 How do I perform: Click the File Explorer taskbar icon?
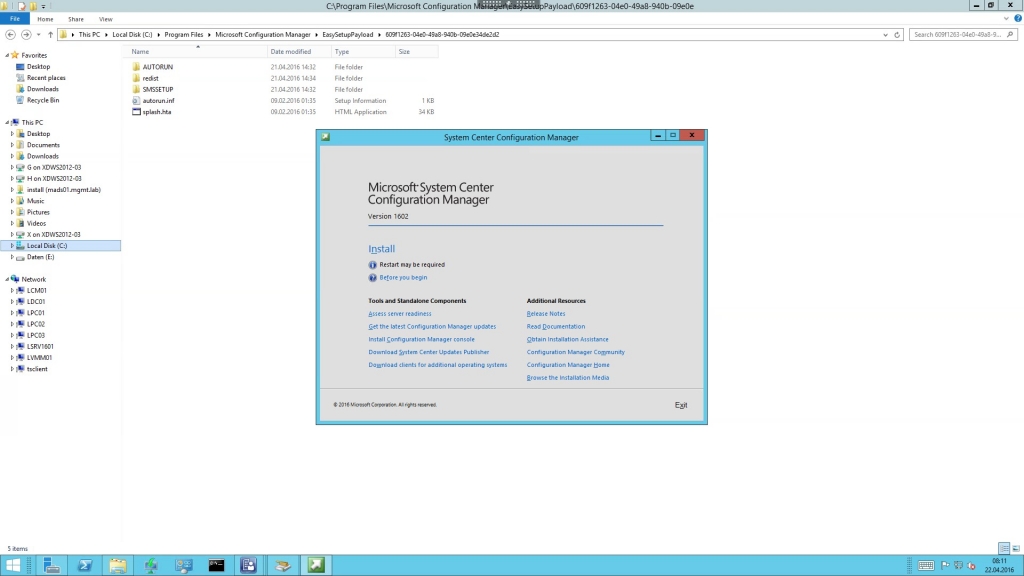tap(118, 566)
